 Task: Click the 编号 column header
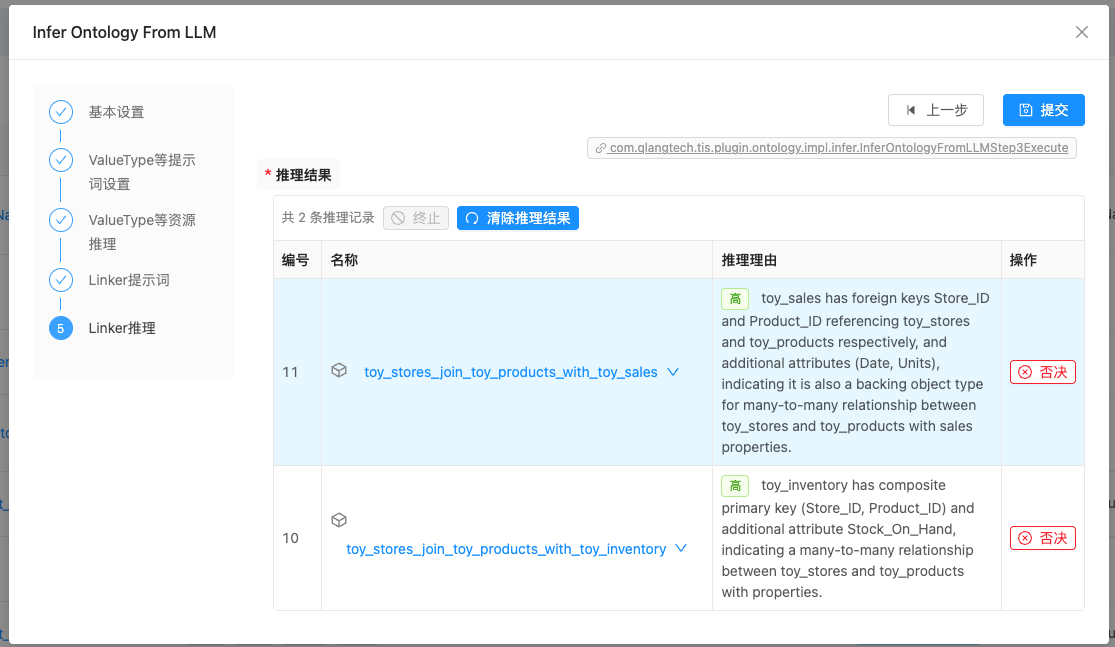point(295,260)
